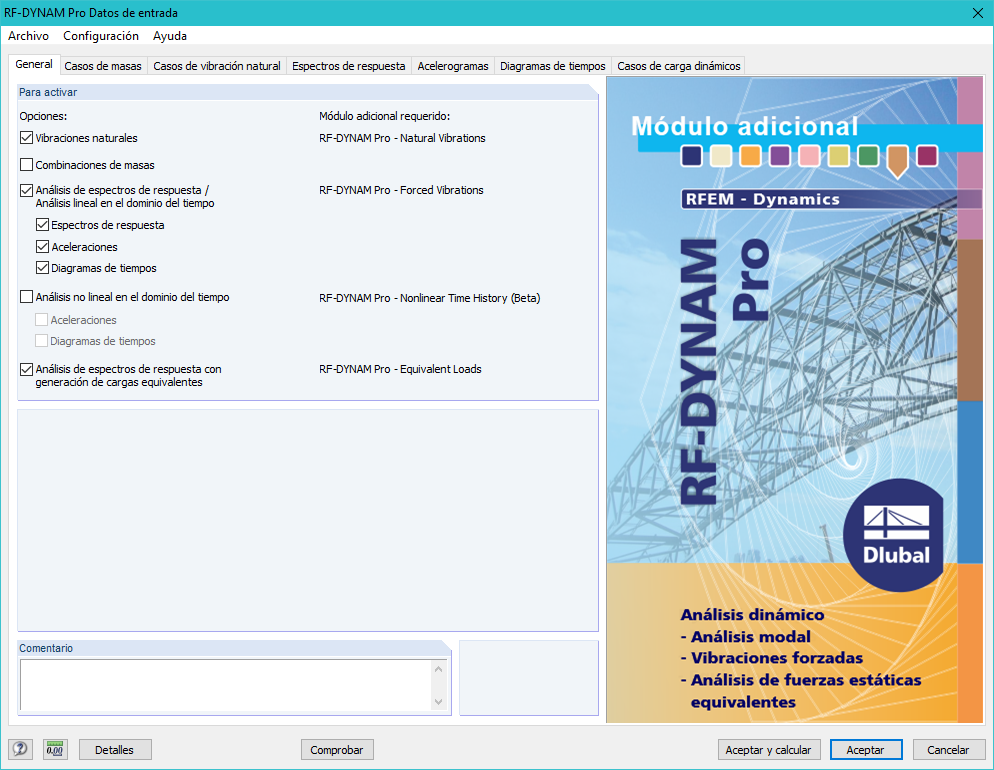Open the Archivo menu
994x770 pixels.
29,36
